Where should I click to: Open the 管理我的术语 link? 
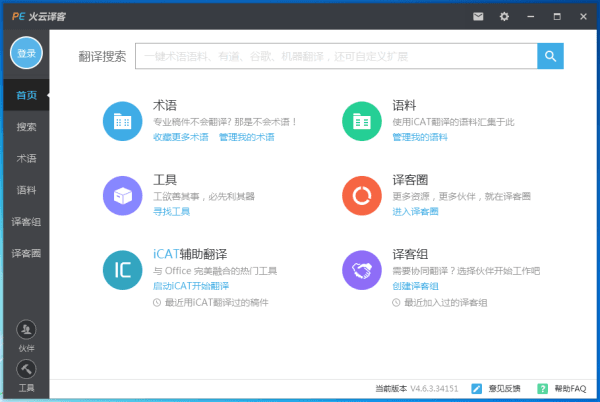[x=246, y=137]
